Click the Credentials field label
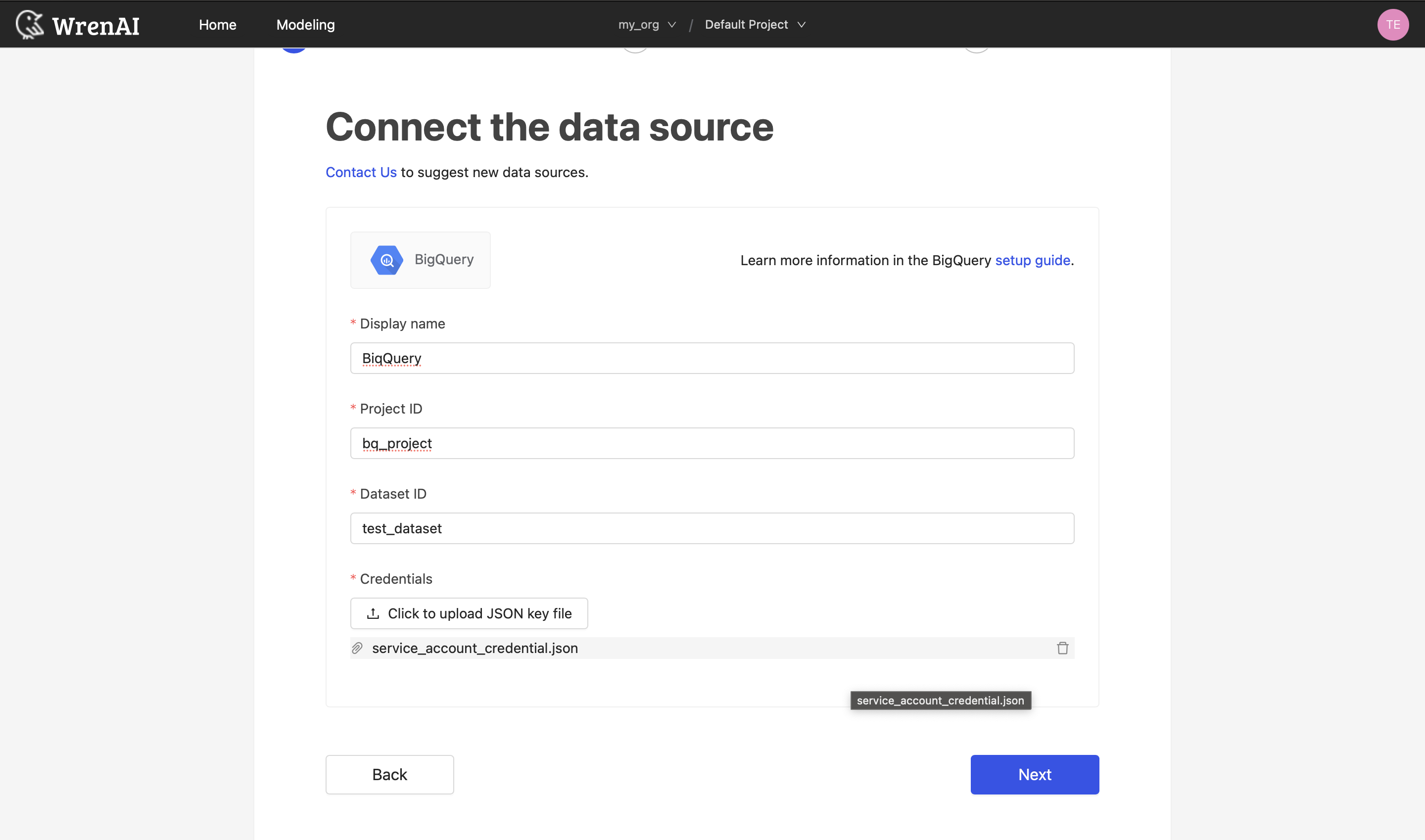This screenshot has height=840, width=1425. click(396, 578)
